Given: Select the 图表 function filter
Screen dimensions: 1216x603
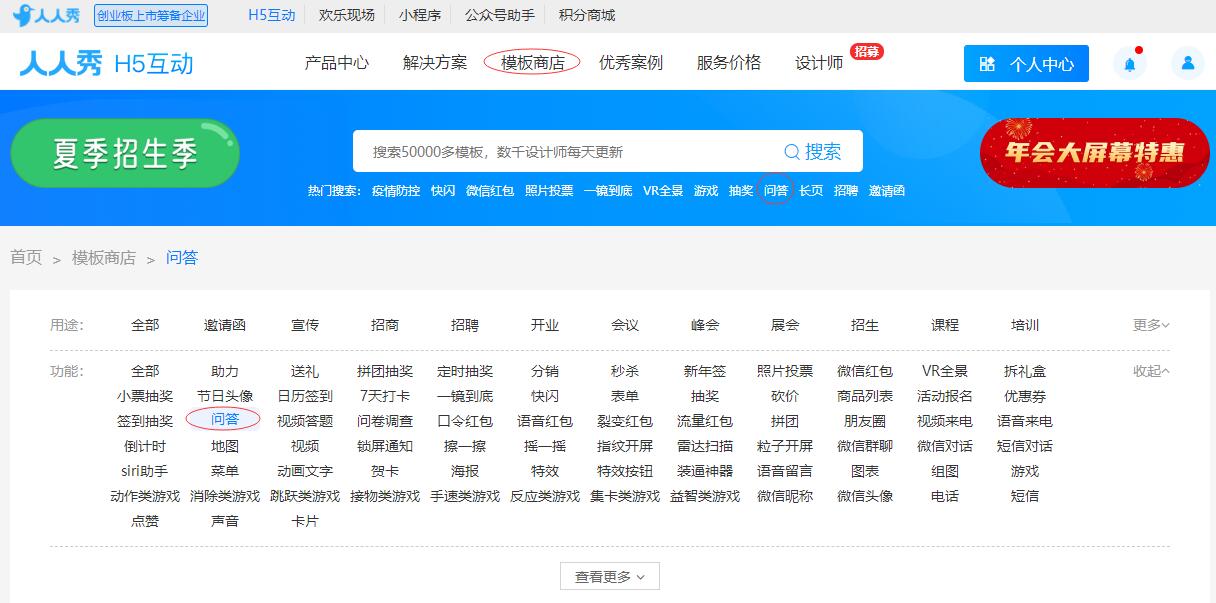Looking at the screenshot, I should 865,471.
